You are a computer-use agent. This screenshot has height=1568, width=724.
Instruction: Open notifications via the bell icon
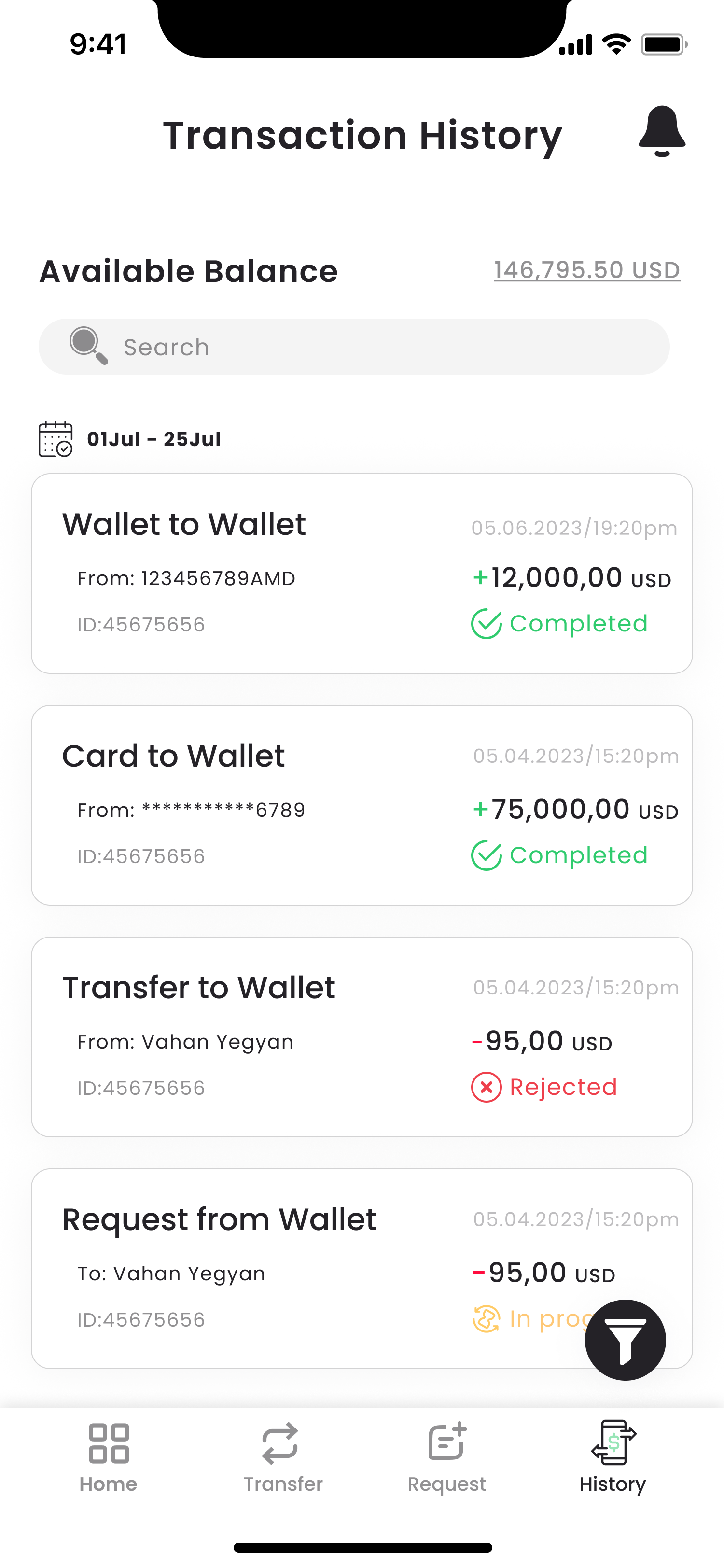(662, 131)
